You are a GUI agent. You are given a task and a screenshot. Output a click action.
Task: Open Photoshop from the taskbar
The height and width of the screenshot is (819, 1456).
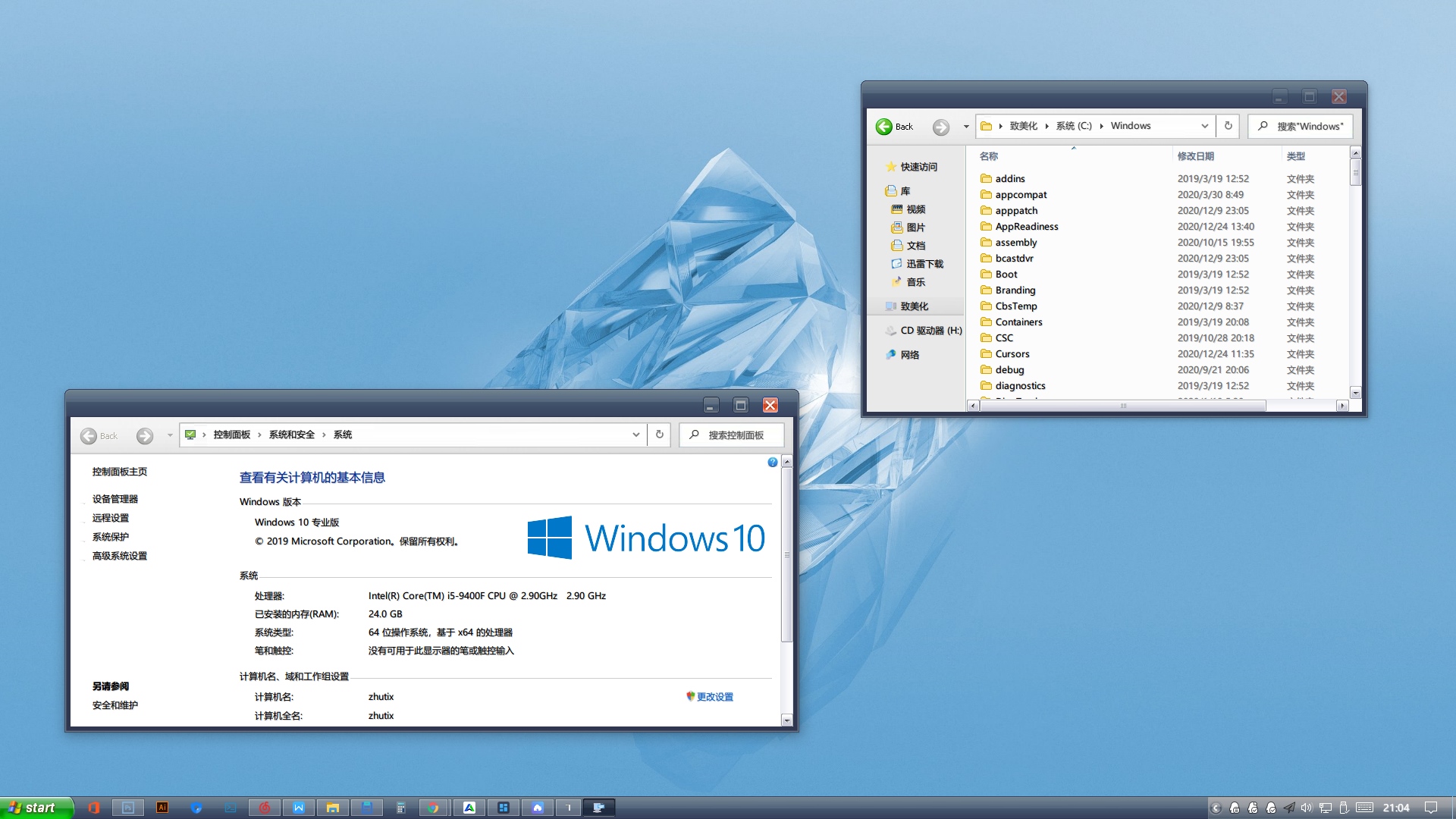pos(128,808)
